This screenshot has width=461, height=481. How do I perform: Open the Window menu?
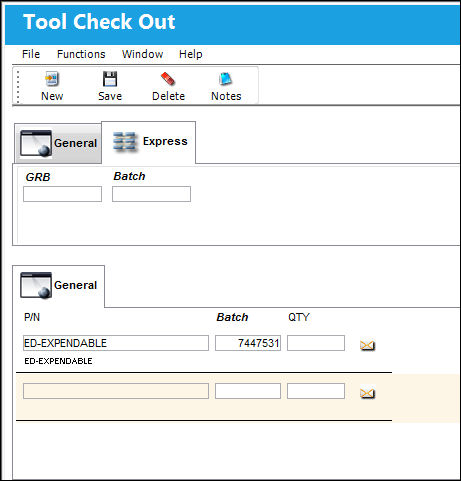click(x=142, y=54)
